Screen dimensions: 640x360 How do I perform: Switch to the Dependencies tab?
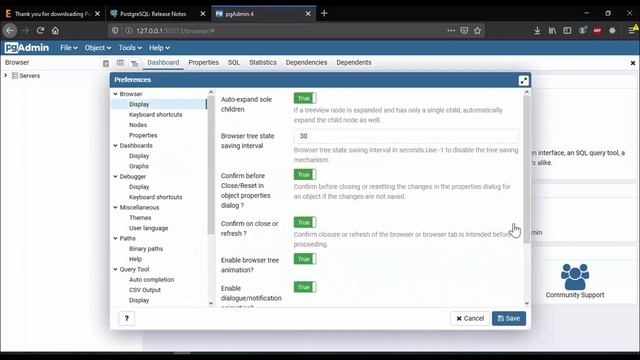[306, 62]
